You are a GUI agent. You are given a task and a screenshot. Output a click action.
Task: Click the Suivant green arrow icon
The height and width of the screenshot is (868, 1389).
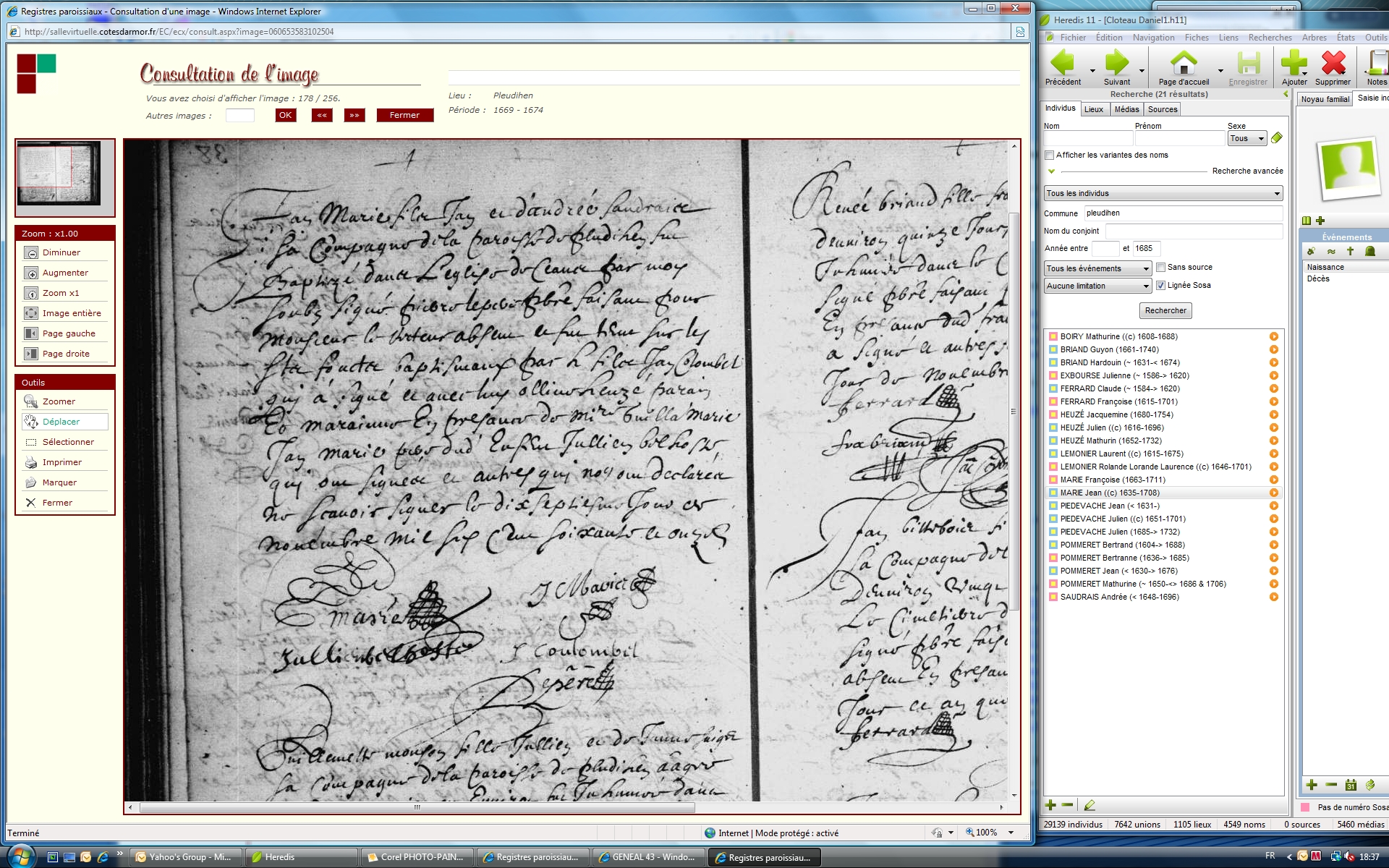pyautogui.click(x=1116, y=64)
